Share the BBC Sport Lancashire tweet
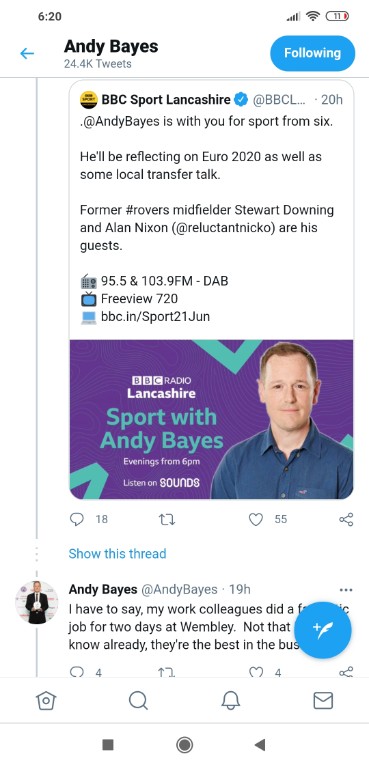The width and height of the screenshot is (369, 767). click(x=346, y=519)
